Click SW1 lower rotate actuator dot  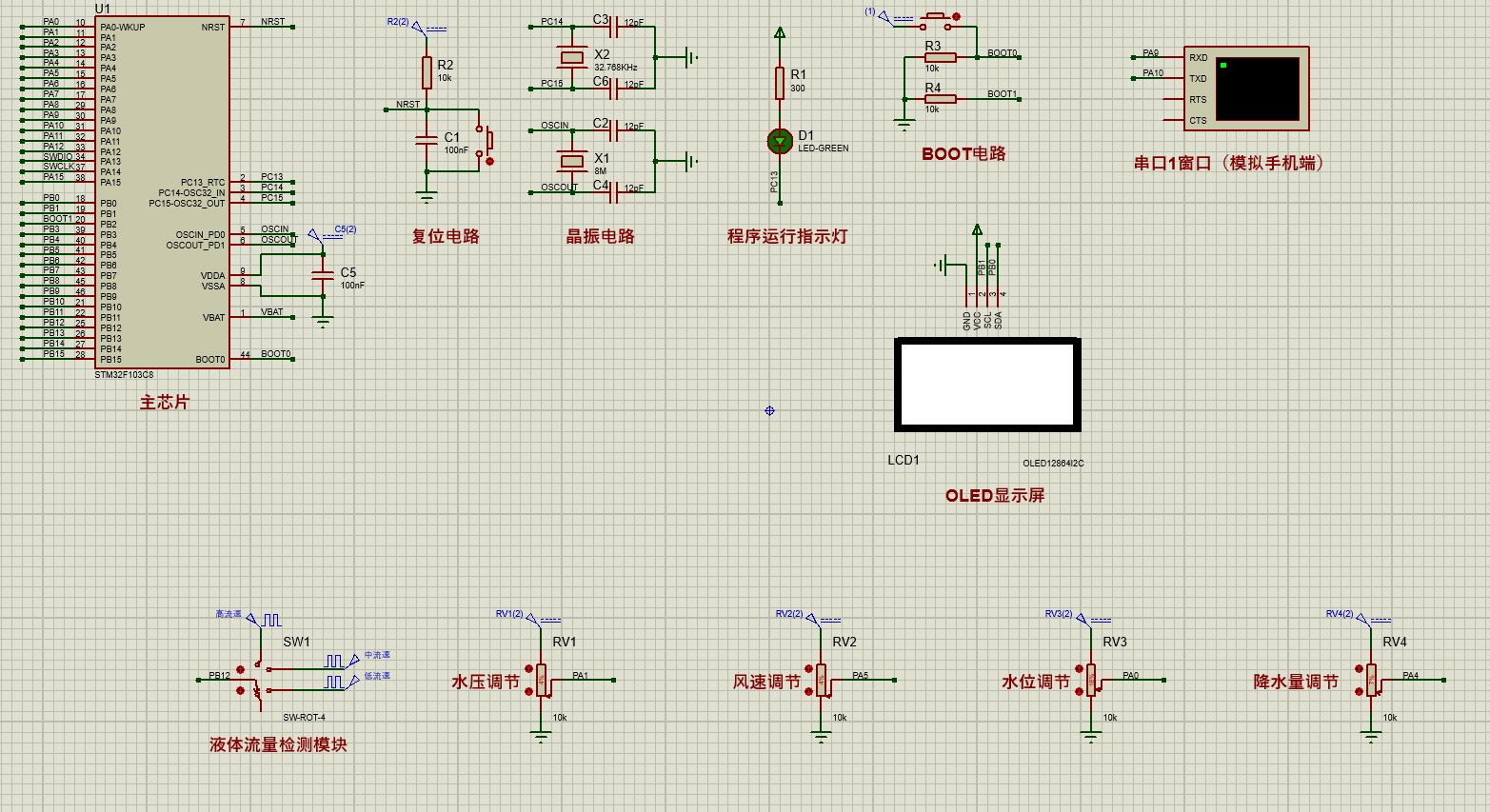pyautogui.click(x=241, y=689)
